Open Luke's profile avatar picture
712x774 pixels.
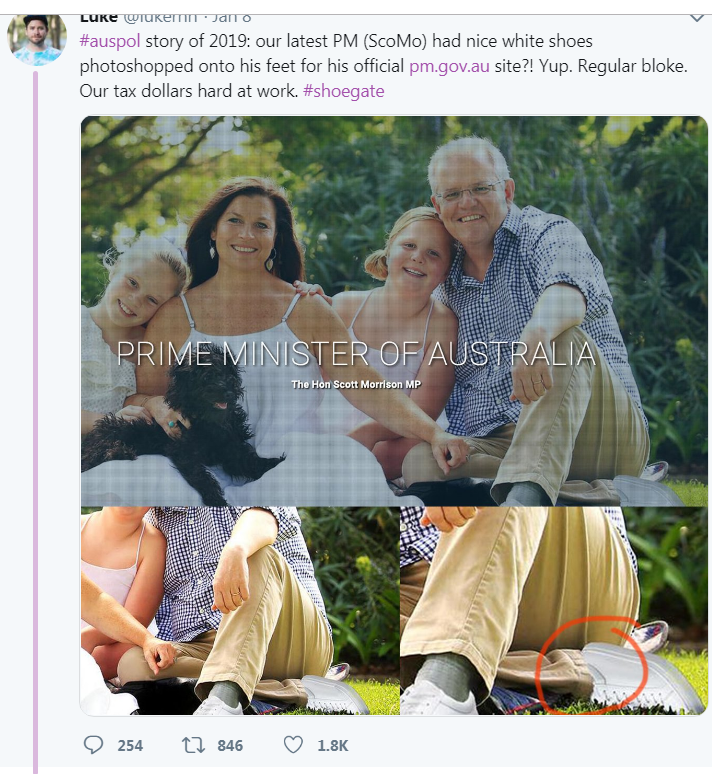click(x=37, y=39)
